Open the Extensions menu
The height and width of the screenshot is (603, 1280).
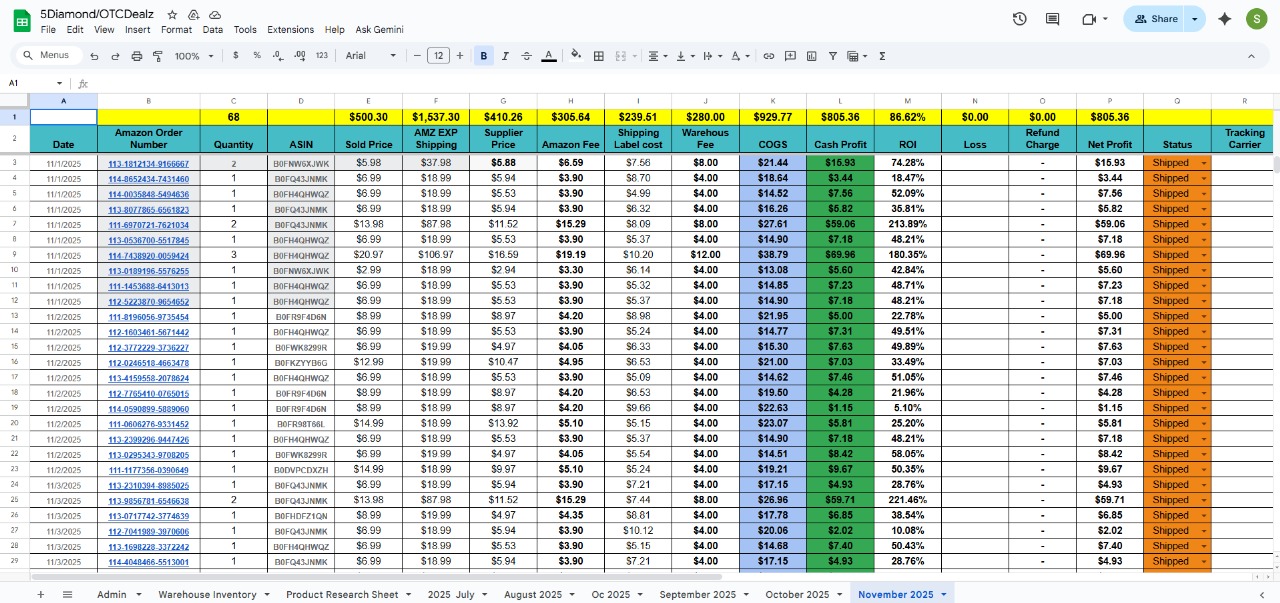click(x=290, y=30)
